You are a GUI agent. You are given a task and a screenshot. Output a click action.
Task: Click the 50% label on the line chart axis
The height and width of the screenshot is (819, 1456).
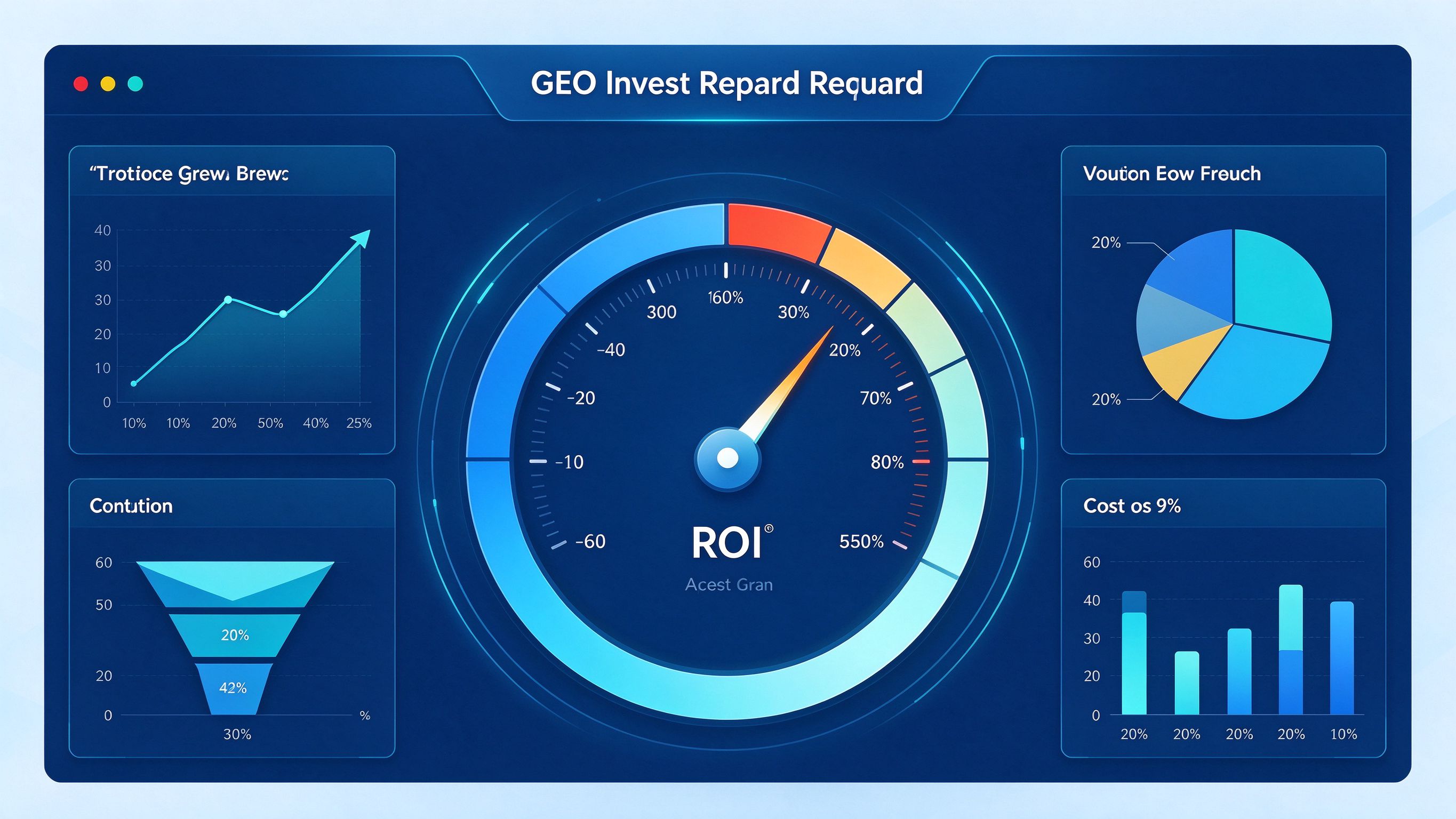click(x=270, y=423)
